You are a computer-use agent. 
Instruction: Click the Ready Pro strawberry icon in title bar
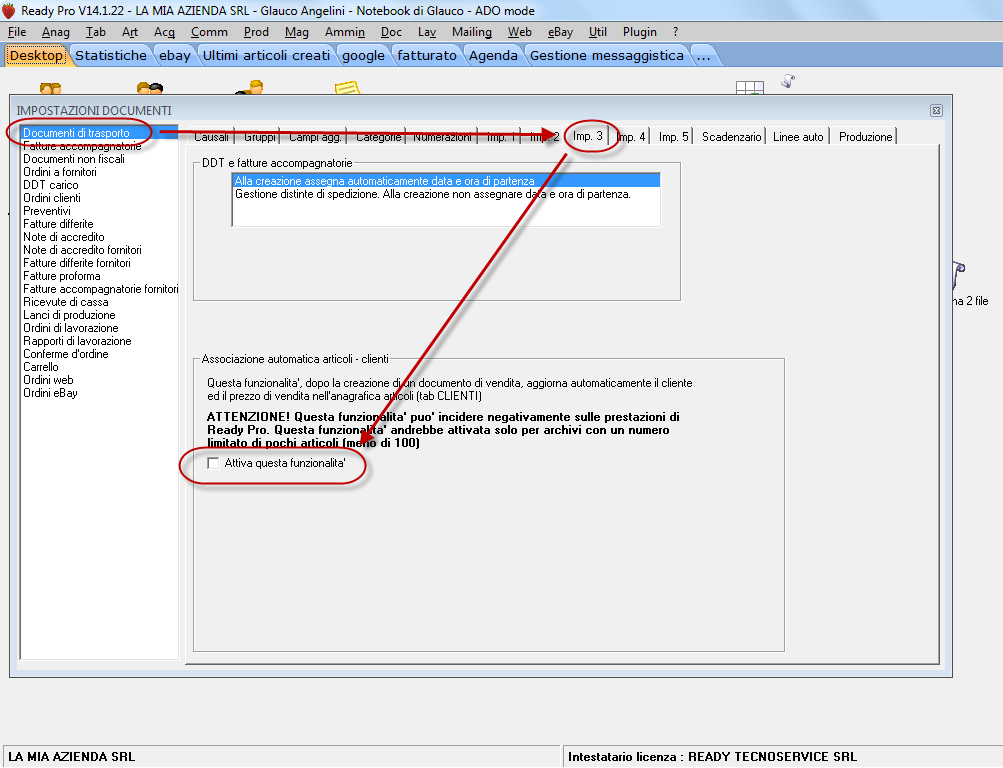8,10
